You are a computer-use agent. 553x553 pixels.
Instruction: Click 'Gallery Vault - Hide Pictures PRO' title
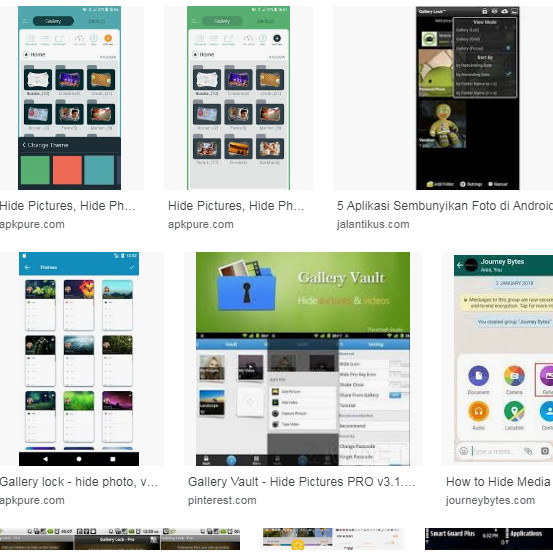(x=301, y=482)
